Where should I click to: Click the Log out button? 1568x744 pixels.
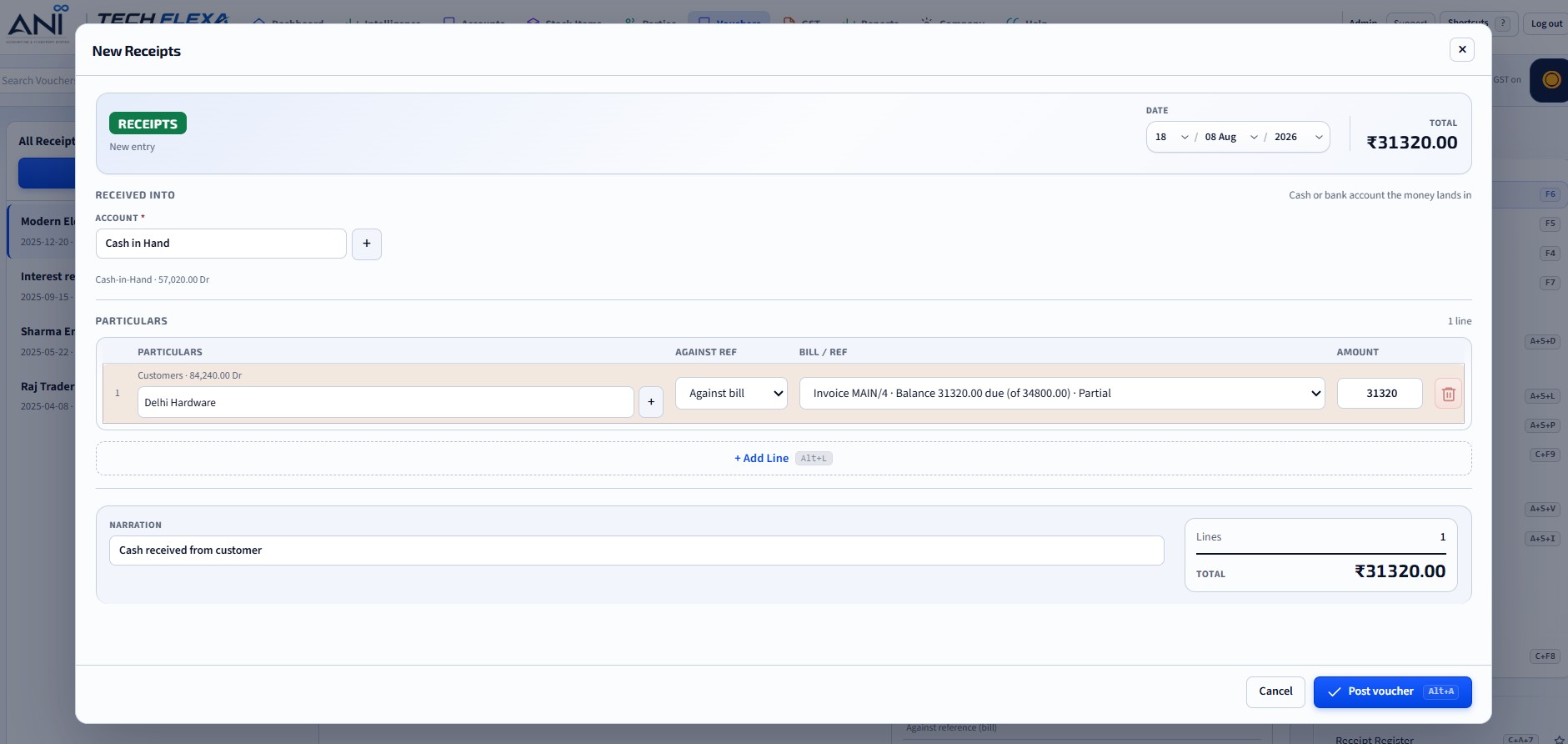coord(1546,23)
